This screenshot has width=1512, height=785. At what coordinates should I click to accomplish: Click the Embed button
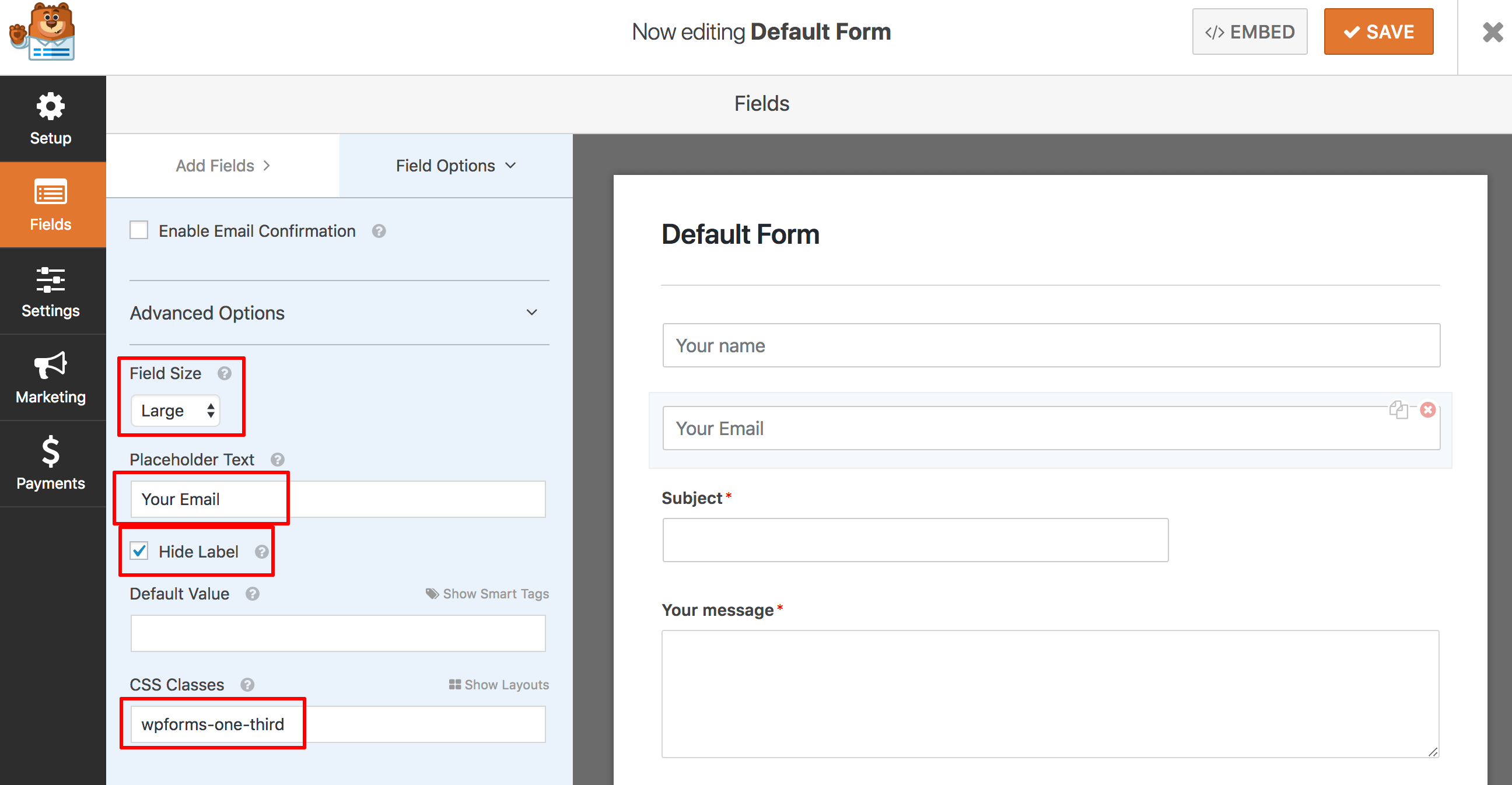click(x=1249, y=31)
